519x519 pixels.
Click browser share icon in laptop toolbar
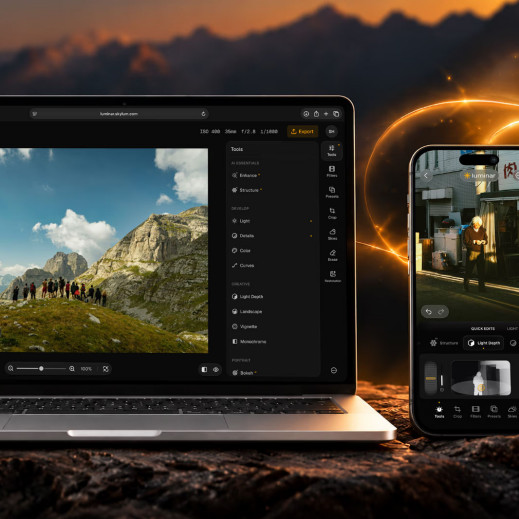tap(316, 114)
